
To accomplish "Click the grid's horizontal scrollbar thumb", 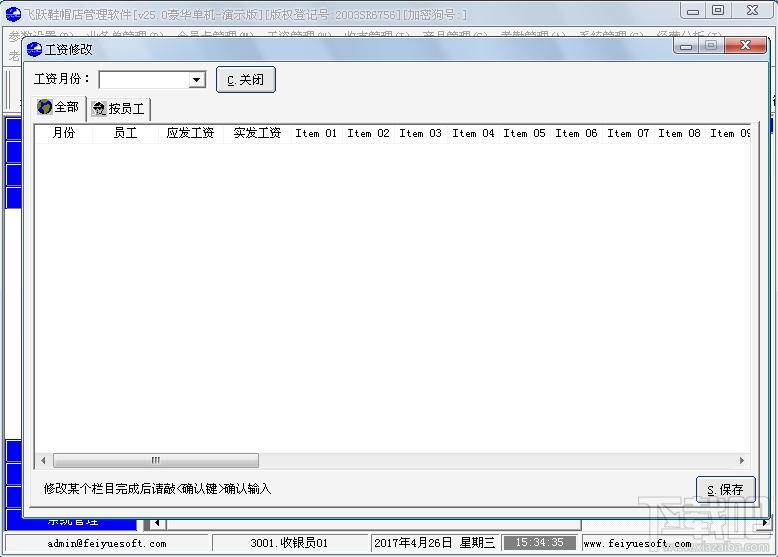I will [156, 460].
